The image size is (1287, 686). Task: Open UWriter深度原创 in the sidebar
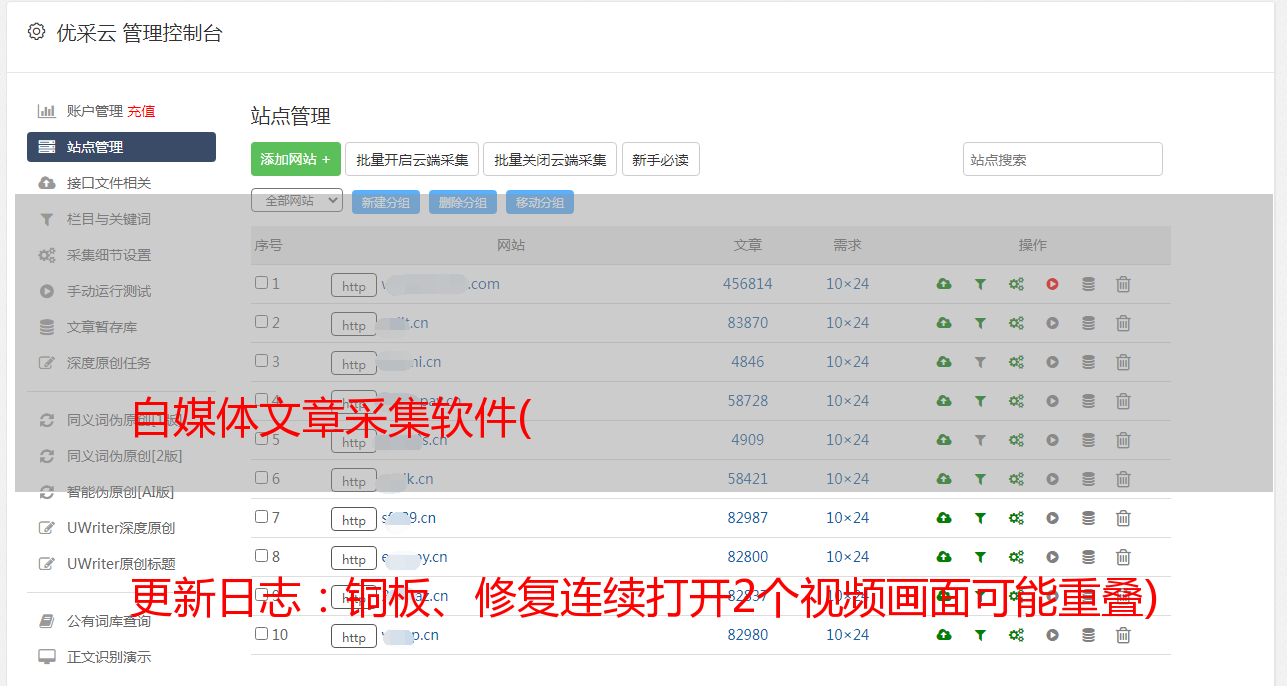click(121, 528)
